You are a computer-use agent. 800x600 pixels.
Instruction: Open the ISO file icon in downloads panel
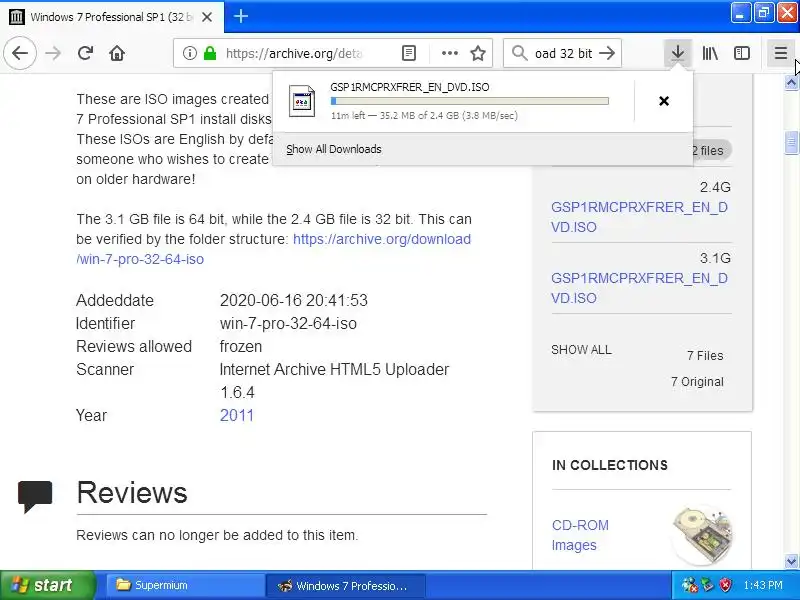(302, 101)
